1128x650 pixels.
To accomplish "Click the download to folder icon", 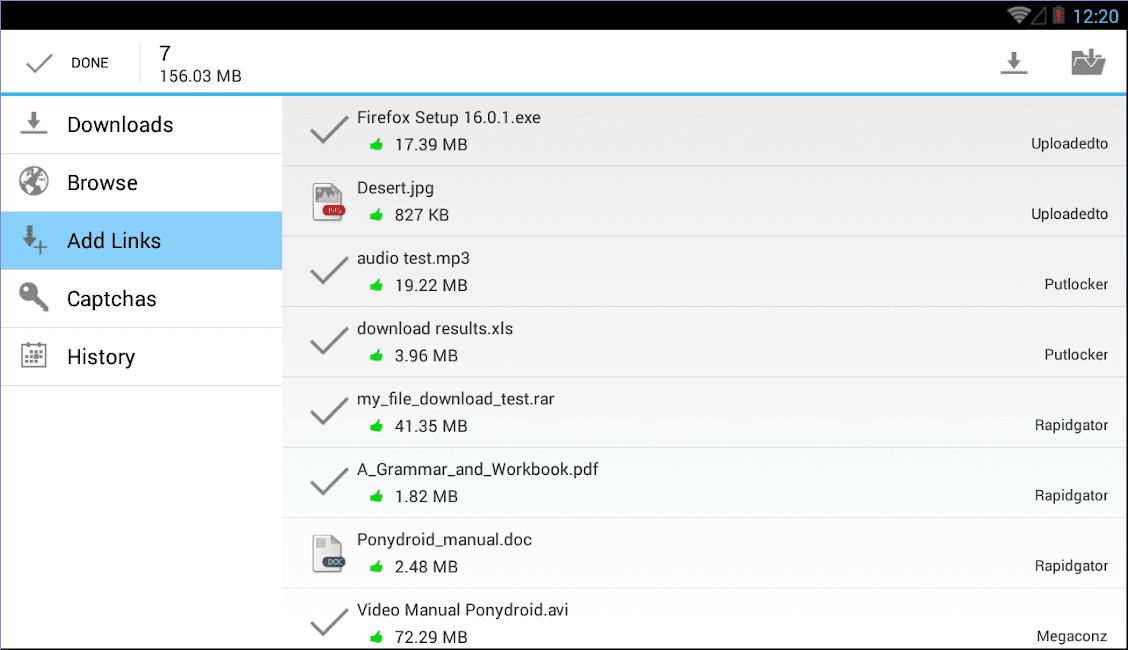I will pos(1088,63).
